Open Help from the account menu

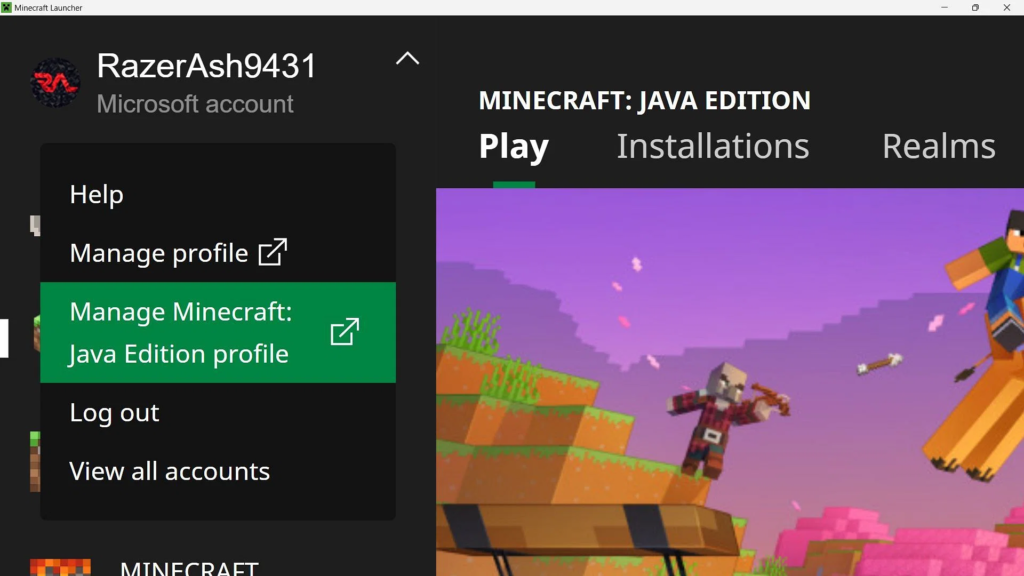pyautogui.click(x=96, y=194)
